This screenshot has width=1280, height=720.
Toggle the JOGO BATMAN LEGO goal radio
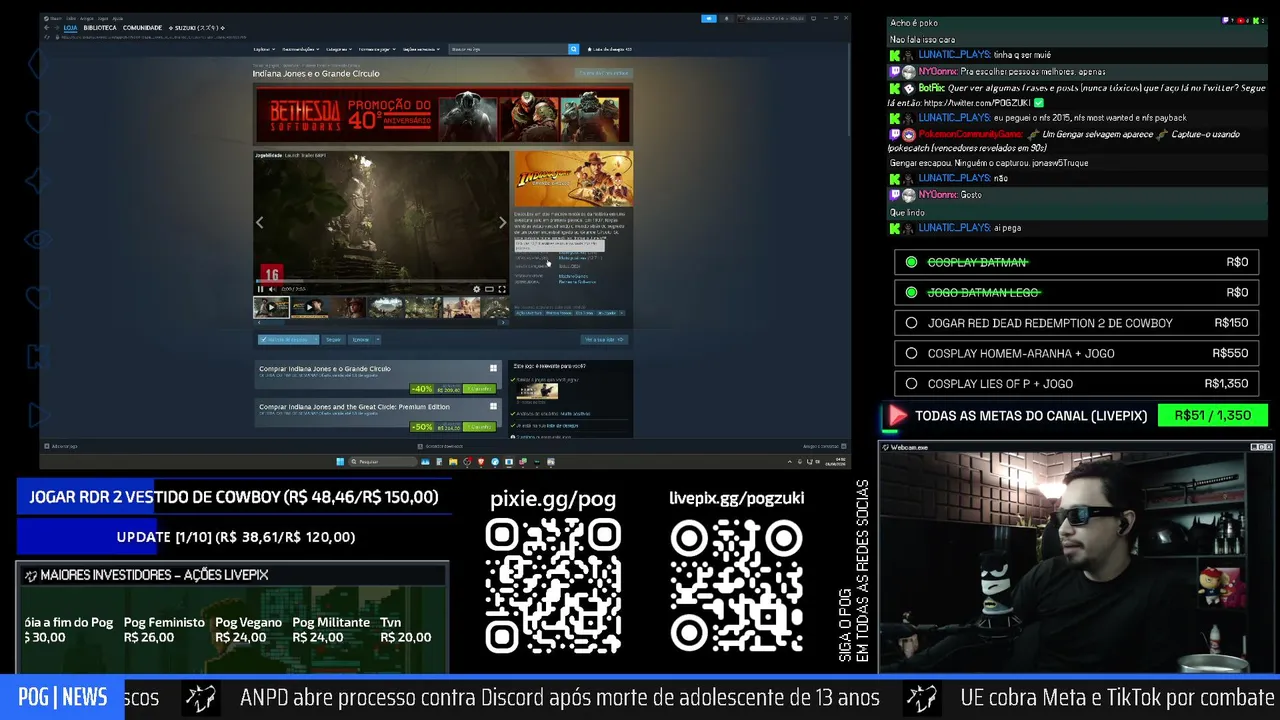click(911, 292)
